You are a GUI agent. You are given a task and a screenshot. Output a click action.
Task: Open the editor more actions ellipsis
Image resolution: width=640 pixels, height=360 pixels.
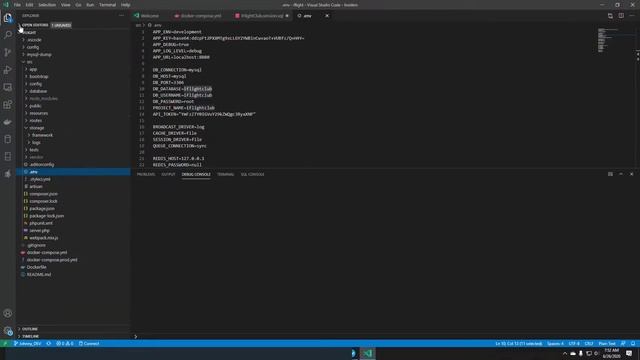632,16
